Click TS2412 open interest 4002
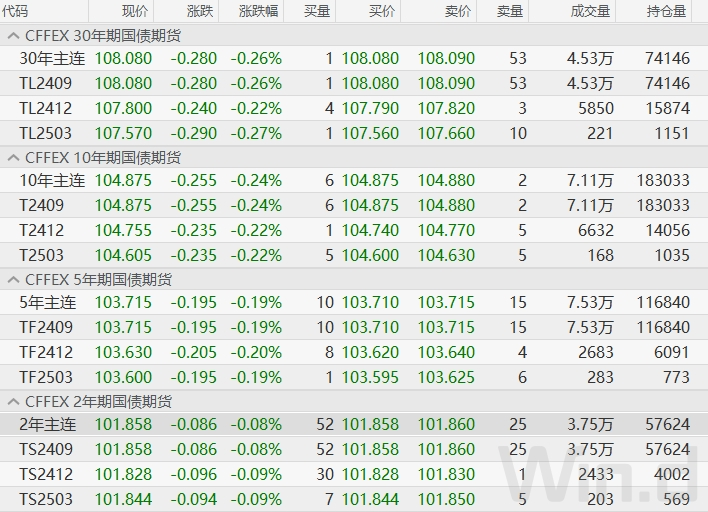This screenshot has width=708, height=512. tap(672, 475)
